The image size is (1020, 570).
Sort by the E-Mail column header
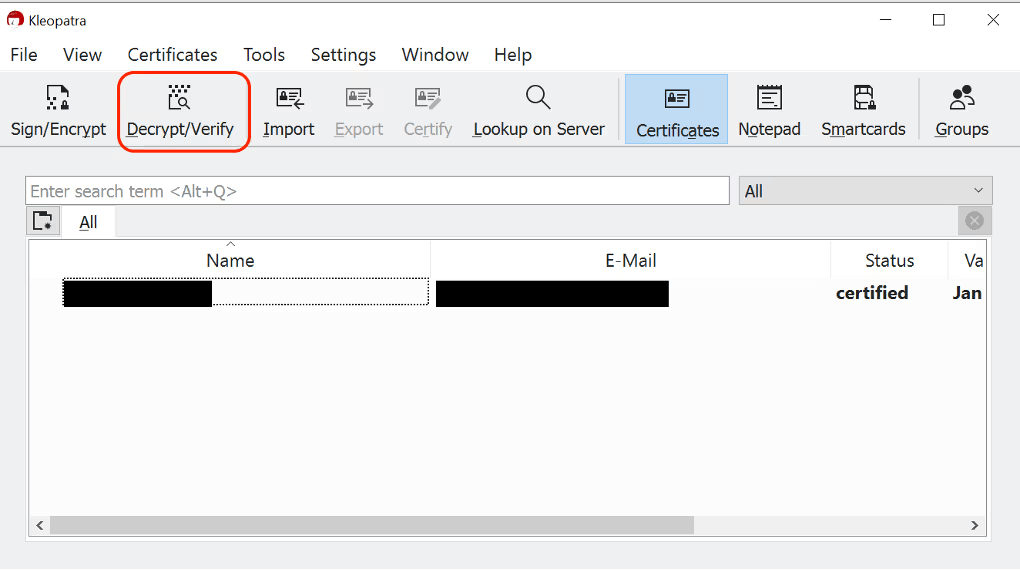pyautogui.click(x=630, y=260)
